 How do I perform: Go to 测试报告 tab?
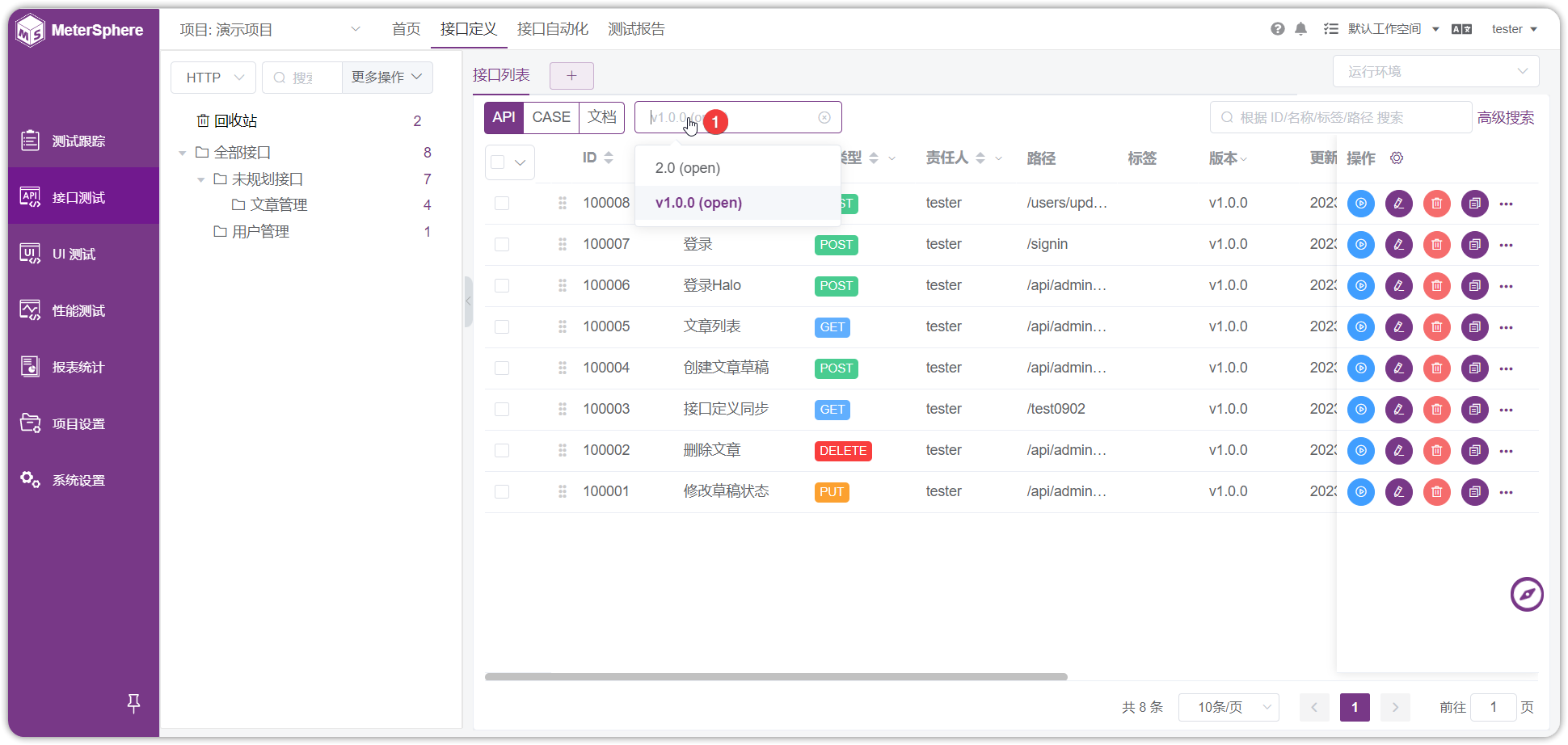pyautogui.click(x=637, y=29)
